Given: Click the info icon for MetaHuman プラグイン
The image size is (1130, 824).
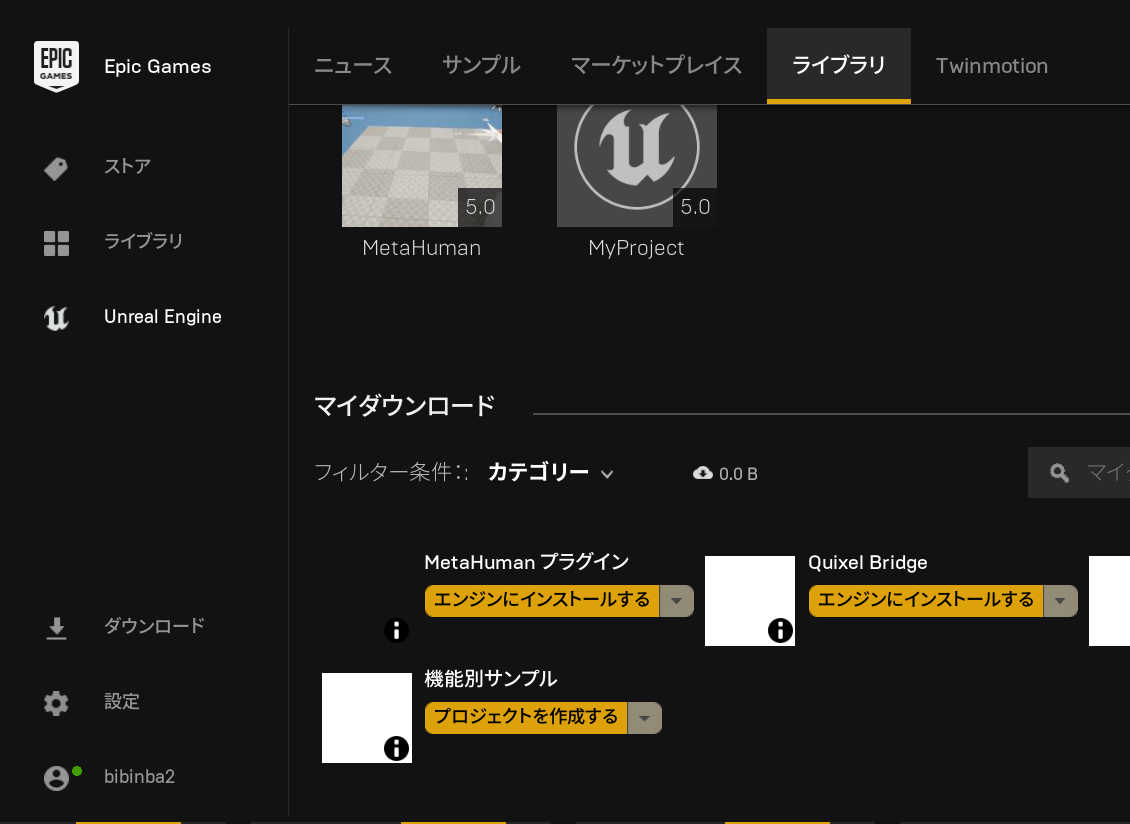Looking at the screenshot, I should tap(396, 630).
